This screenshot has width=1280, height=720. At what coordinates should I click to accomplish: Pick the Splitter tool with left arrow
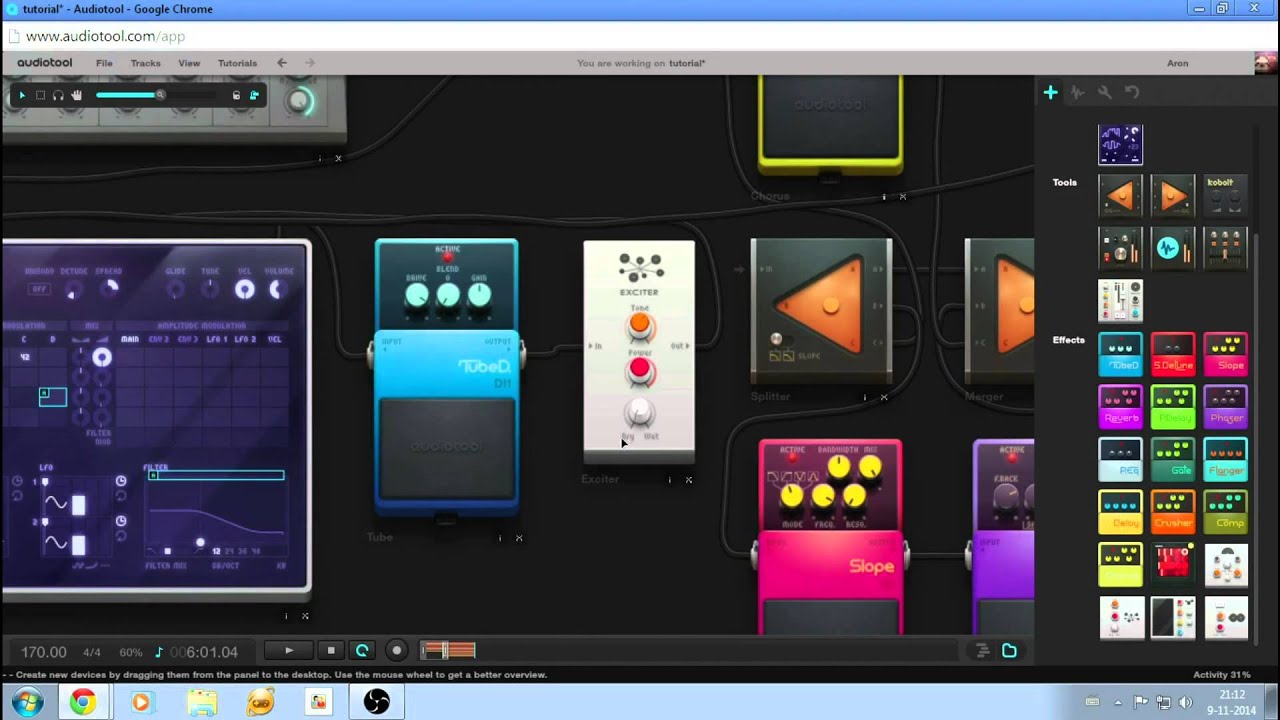click(x=1120, y=195)
